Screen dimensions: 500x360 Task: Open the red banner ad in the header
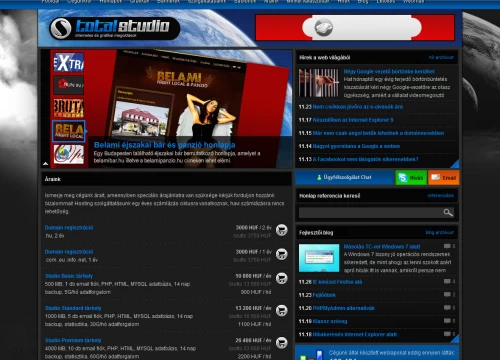coord(355,27)
